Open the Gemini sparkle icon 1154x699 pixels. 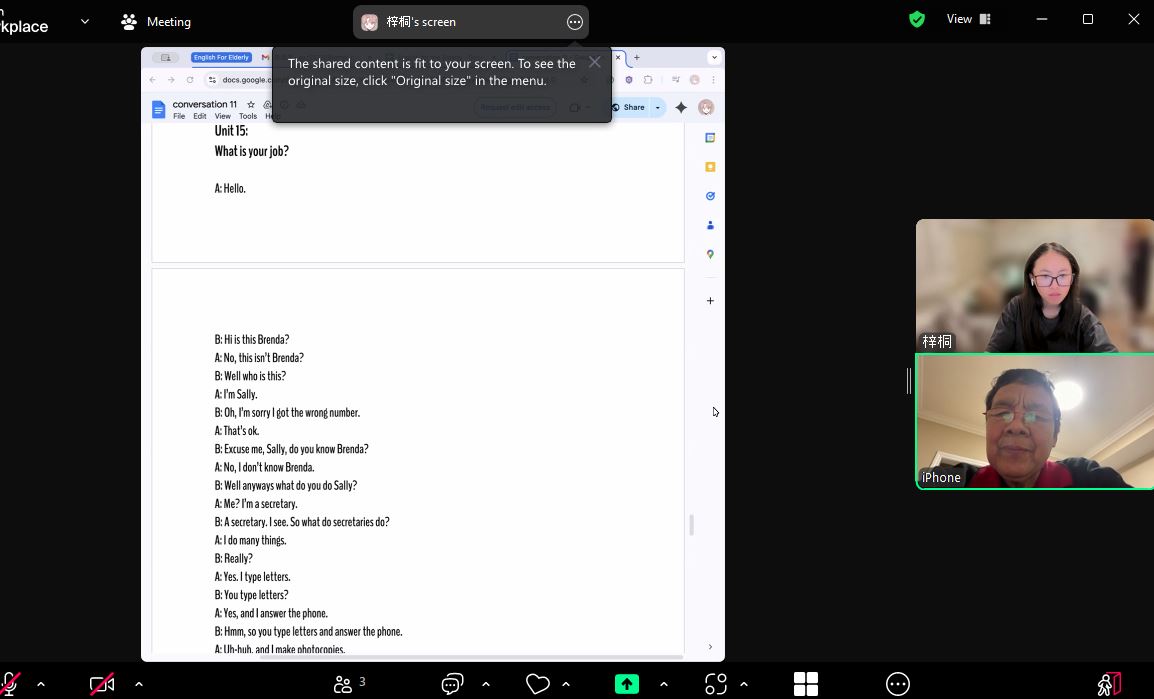[682, 107]
